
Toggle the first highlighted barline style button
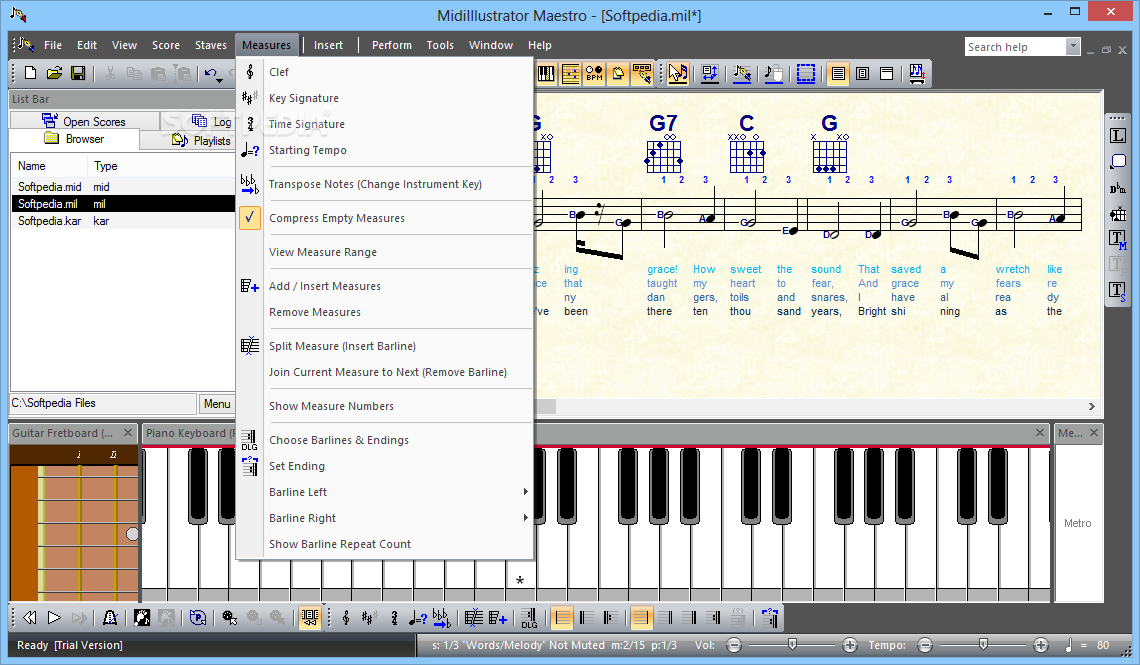point(562,618)
